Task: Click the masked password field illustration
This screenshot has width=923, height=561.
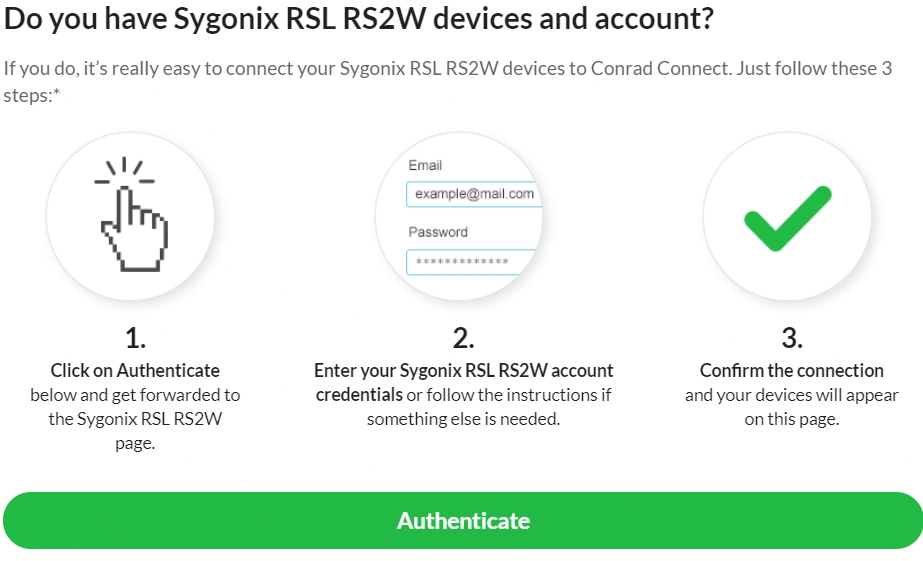Action: [471, 262]
